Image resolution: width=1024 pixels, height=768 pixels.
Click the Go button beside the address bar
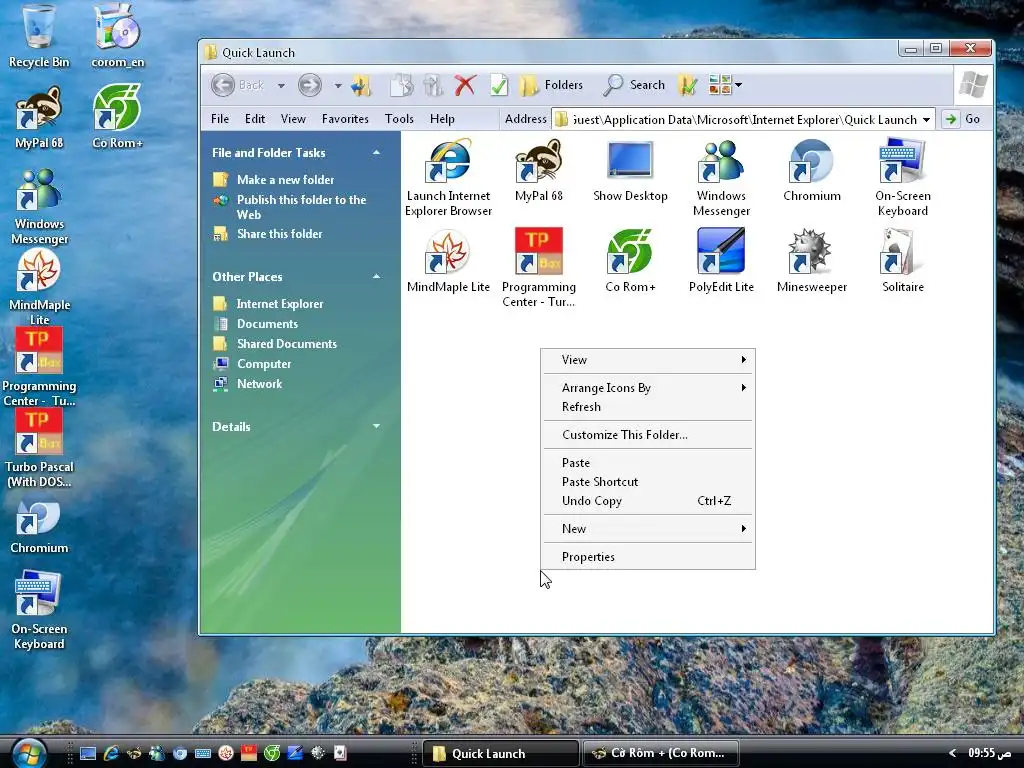[x=963, y=119]
